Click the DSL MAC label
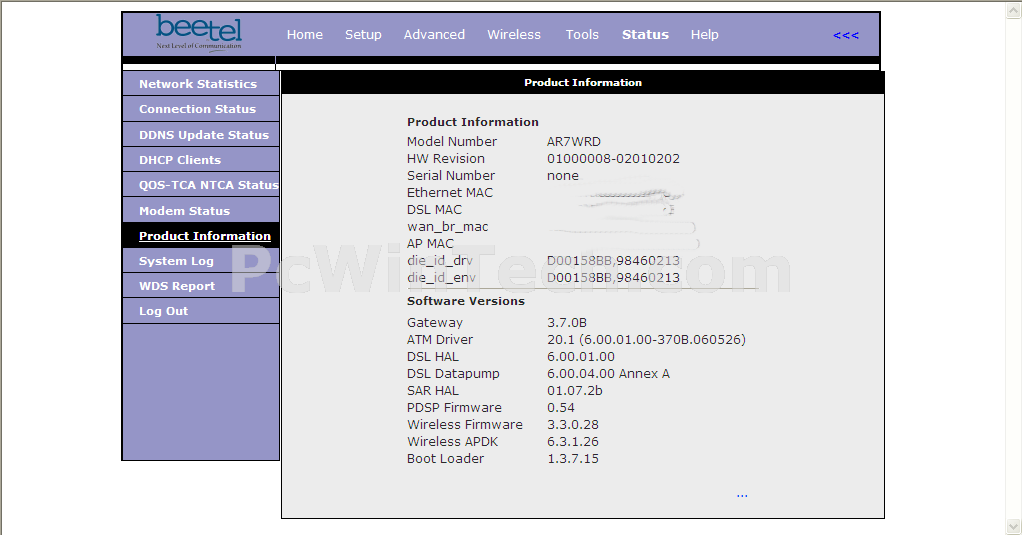The image size is (1022, 535). (434, 210)
